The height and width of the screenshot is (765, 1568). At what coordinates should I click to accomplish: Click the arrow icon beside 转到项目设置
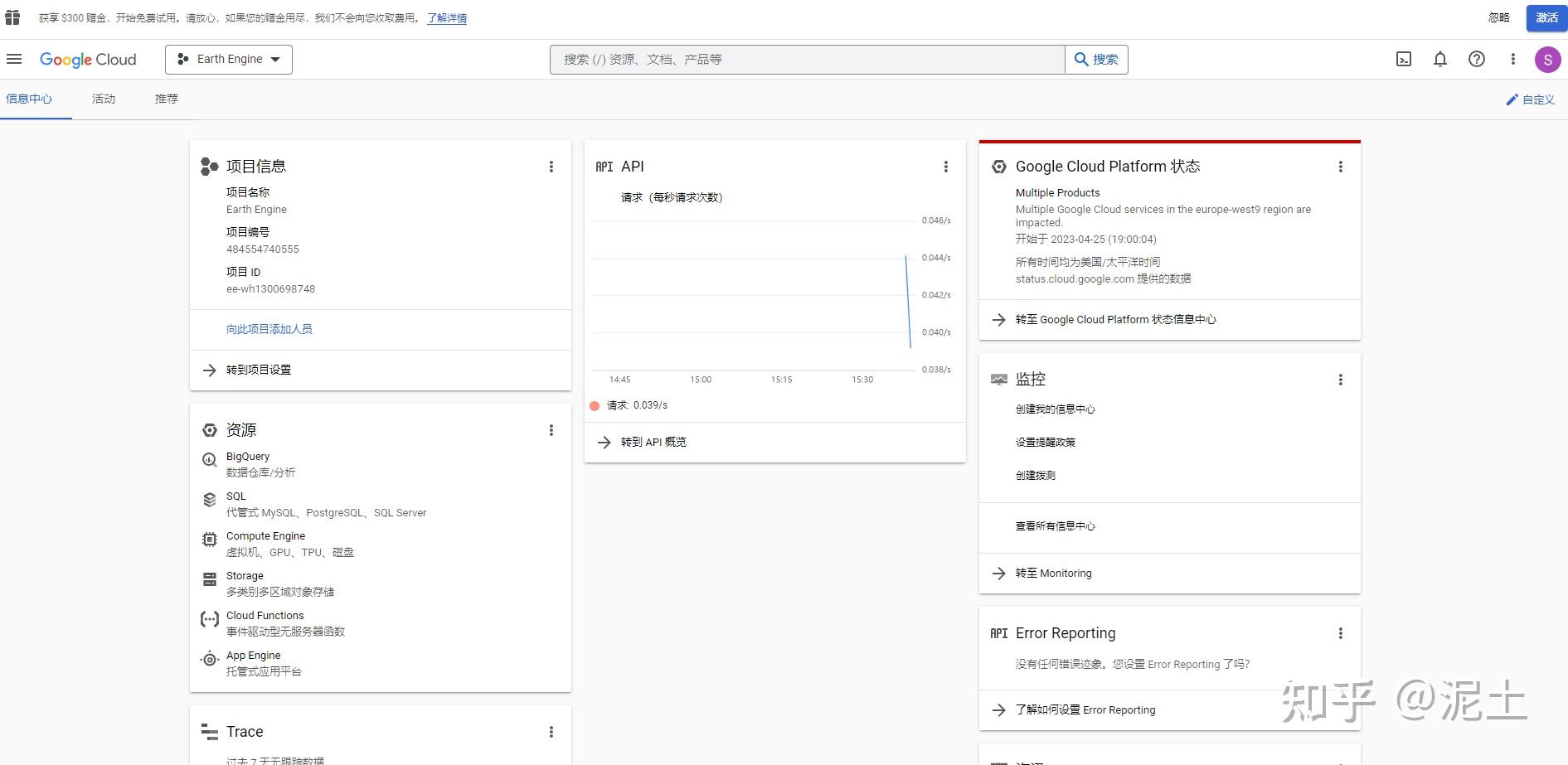210,370
